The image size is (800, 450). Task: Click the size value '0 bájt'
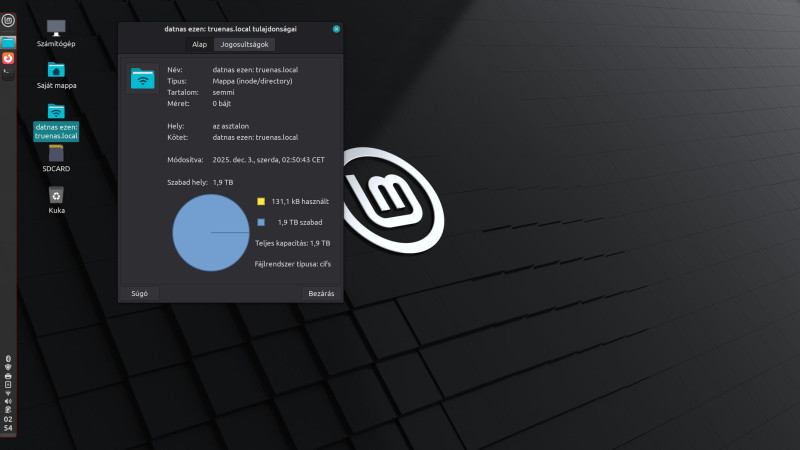222,104
